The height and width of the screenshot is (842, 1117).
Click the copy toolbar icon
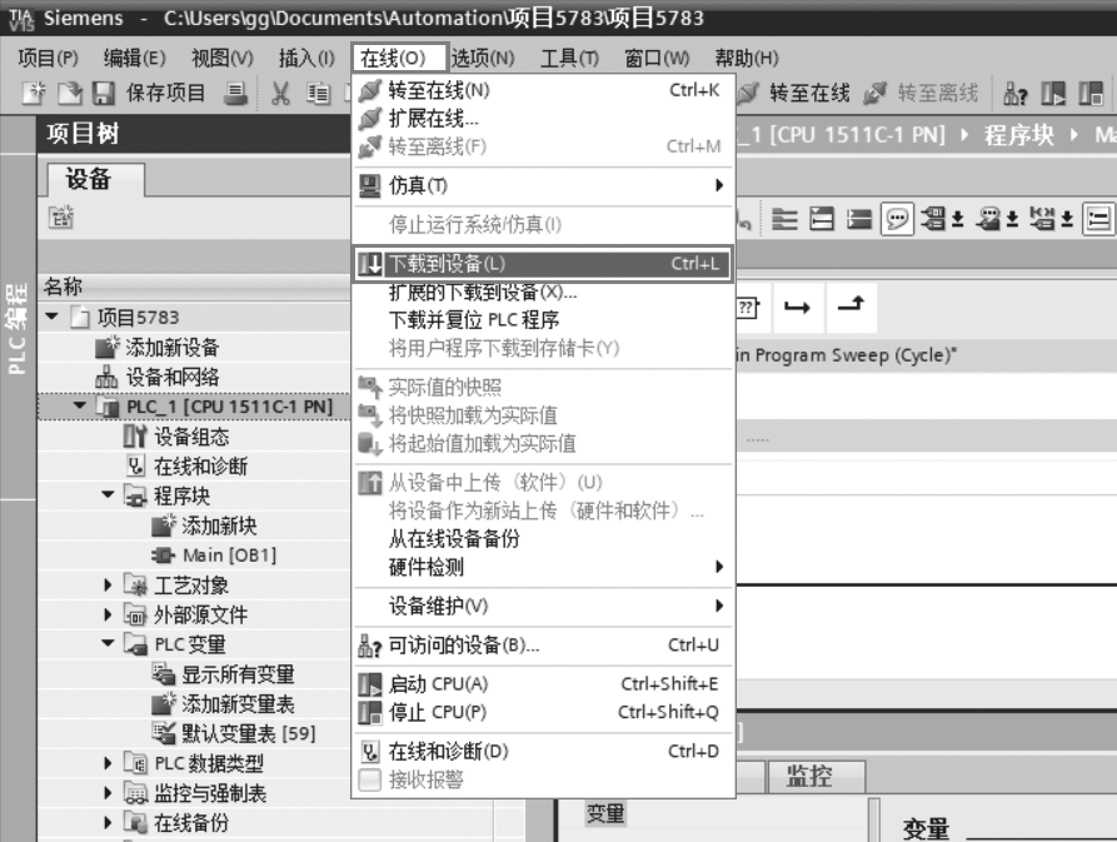pyautogui.click(x=318, y=93)
